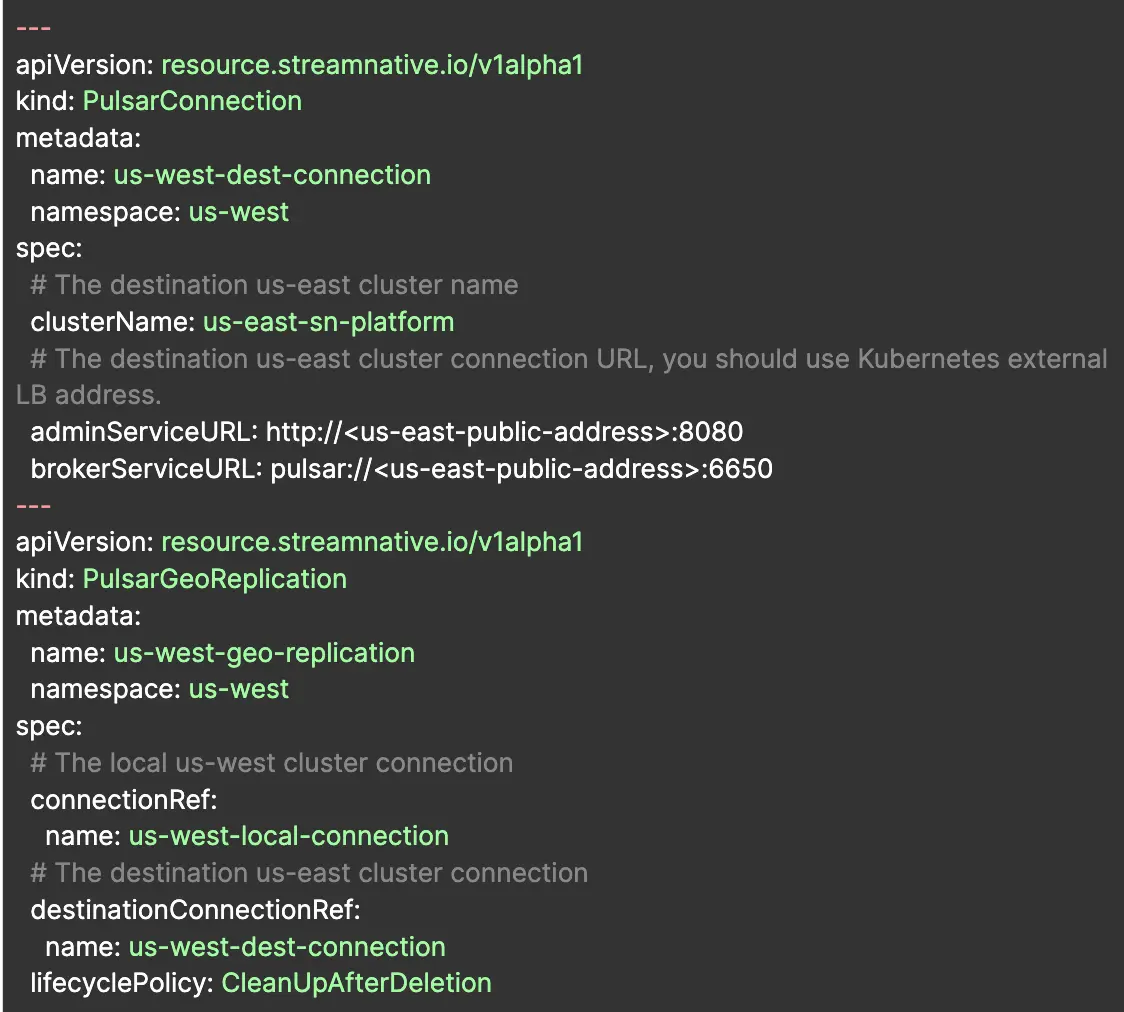Screen dimensions: 1124x1012
Task: Click the us-west-geo-replication name value
Action: click(264, 653)
